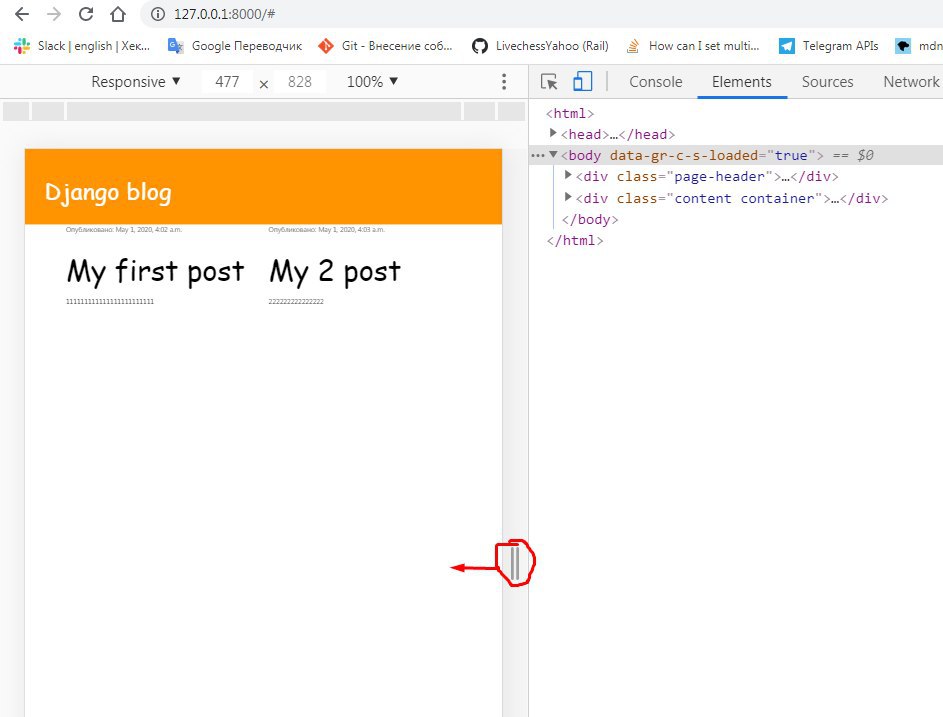This screenshot has width=943, height=717.
Task: Select the <html> node in DOM tree
Action: tap(570, 113)
